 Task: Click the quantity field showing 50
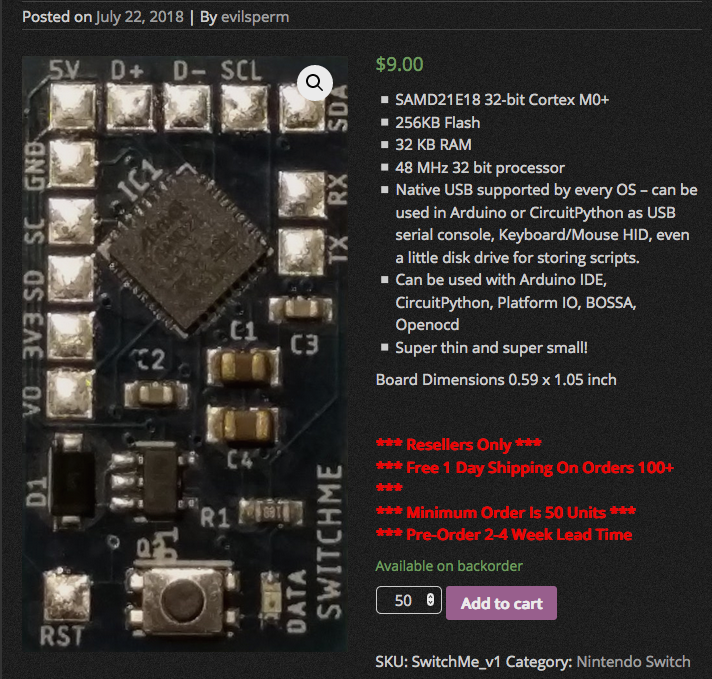408,600
